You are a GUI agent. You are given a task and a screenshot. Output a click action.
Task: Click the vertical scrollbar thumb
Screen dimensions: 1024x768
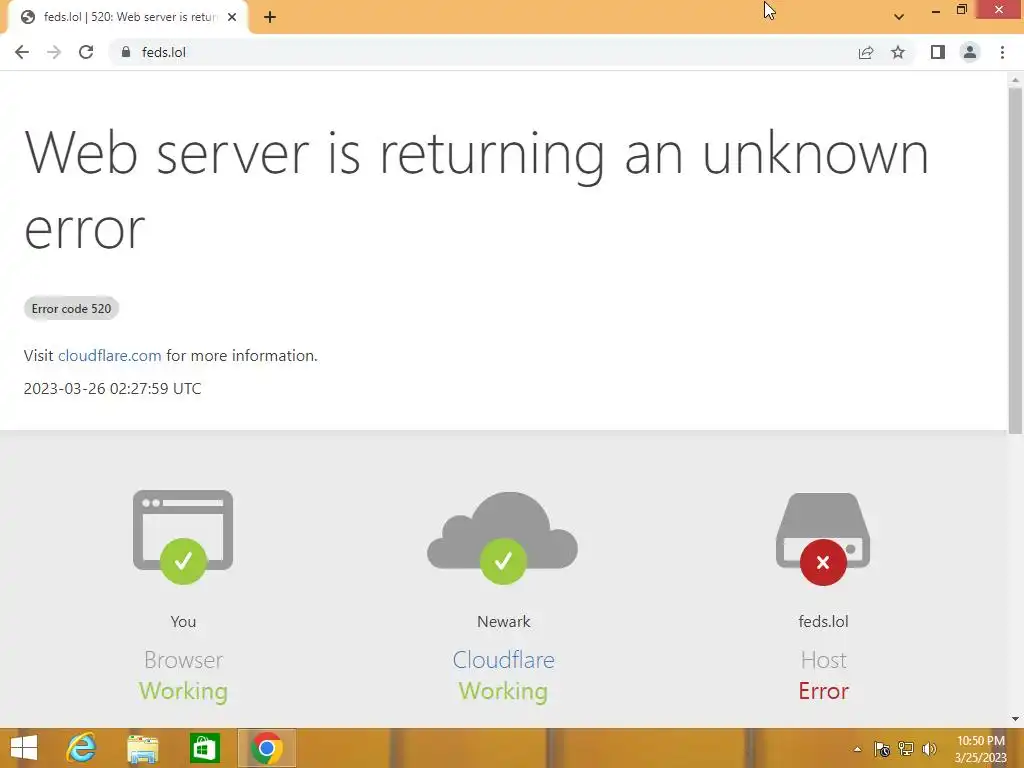point(1015,261)
